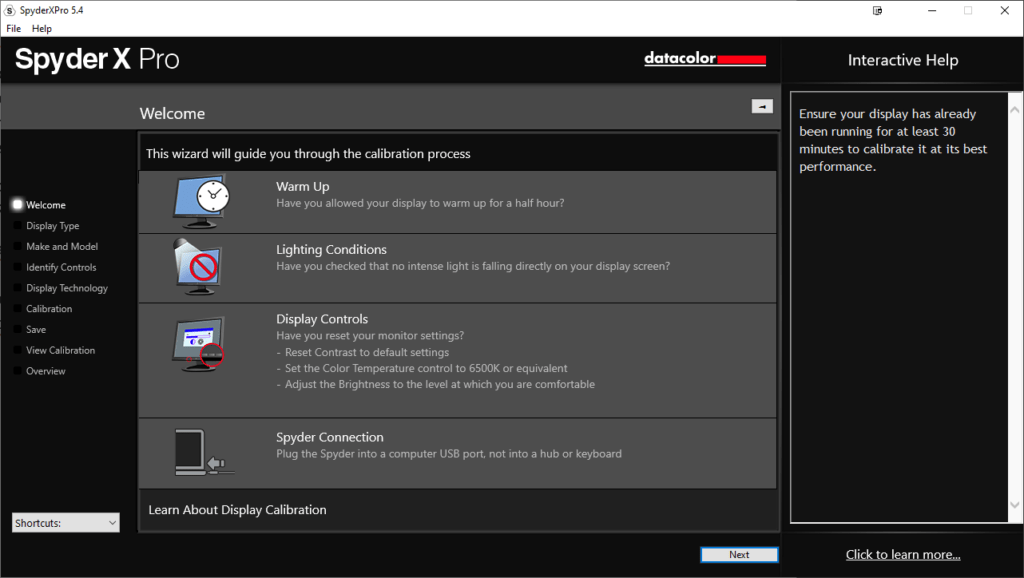Select the Display Type step
1024x578 pixels.
[x=52, y=226]
